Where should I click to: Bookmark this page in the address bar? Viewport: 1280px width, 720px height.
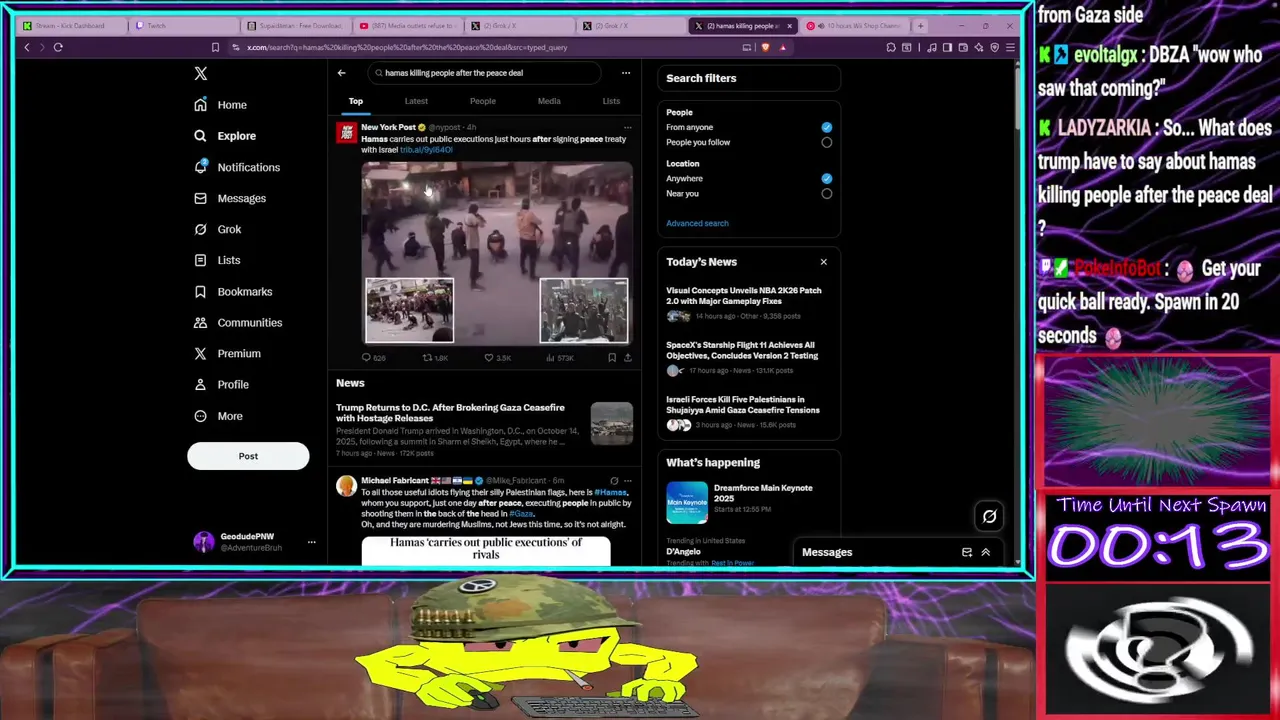[215, 47]
